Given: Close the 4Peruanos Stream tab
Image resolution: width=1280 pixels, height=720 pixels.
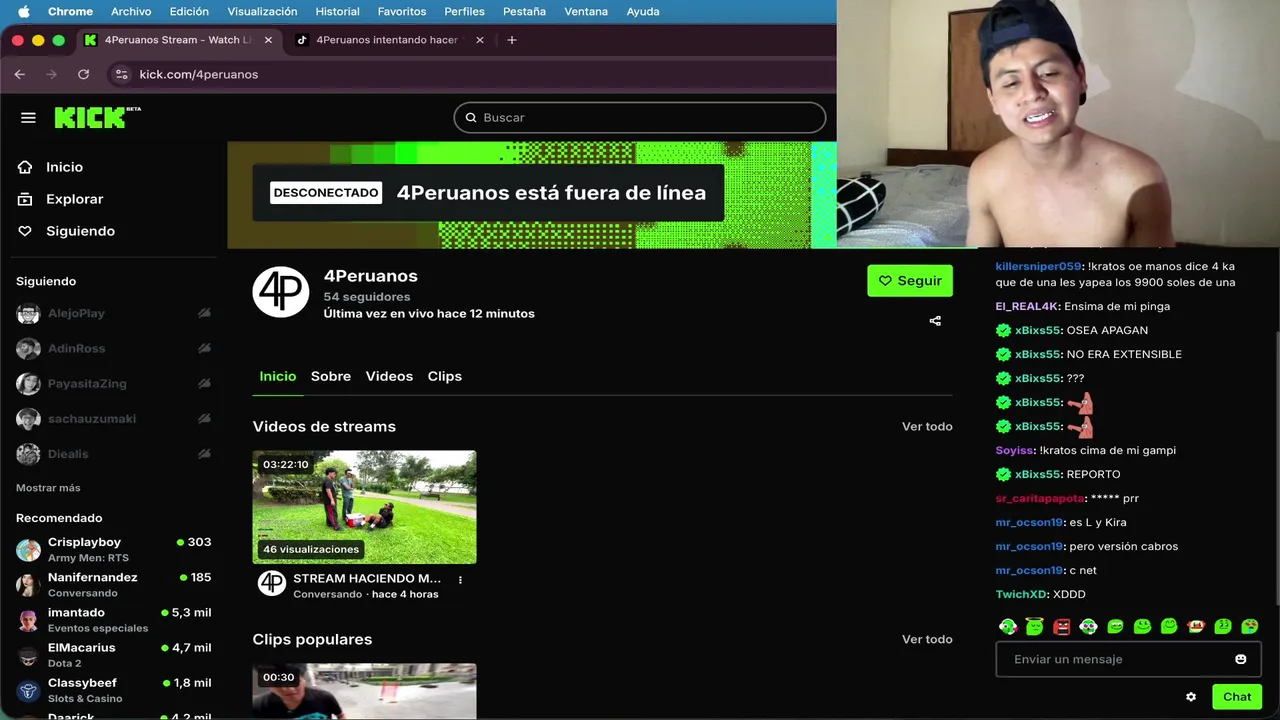Looking at the screenshot, I should tap(268, 40).
